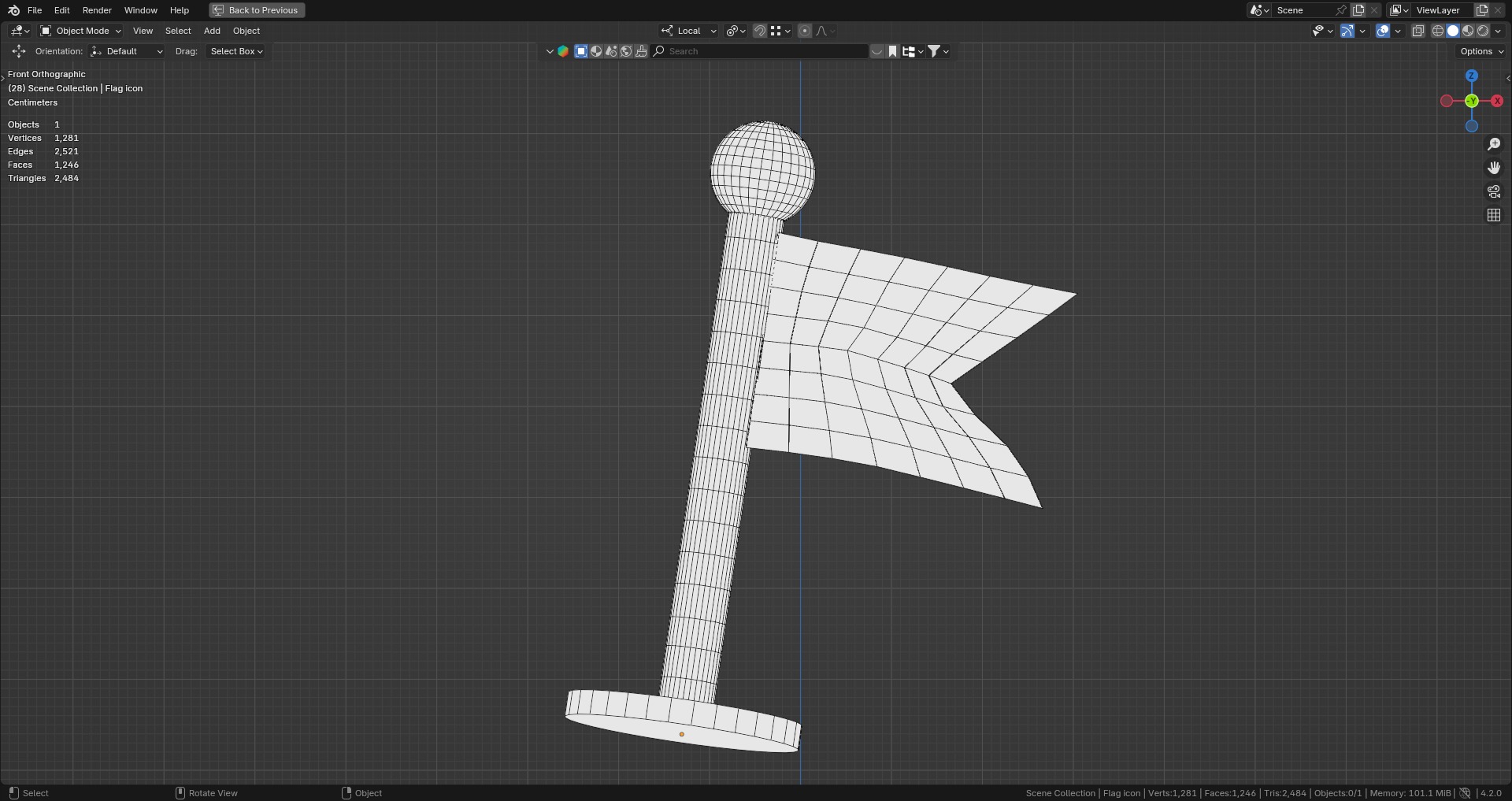Toggle the show overlays button
The height and width of the screenshot is (801, 1512).
pos(1383,31)
